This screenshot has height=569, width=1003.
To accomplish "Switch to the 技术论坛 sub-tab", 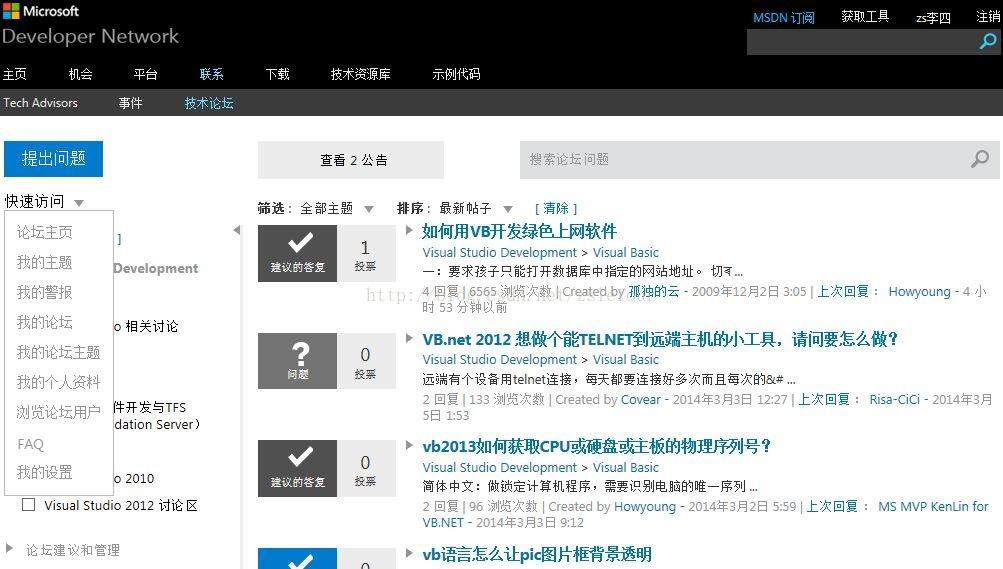I will pyautogui.click(x=209, y=103).
